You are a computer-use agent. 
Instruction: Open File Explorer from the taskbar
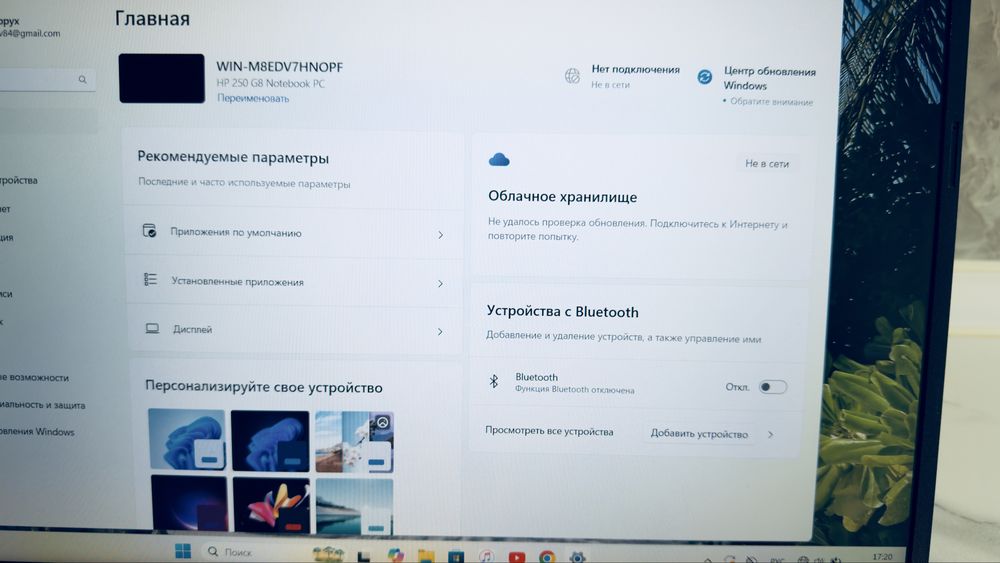(x=426, y=557)
